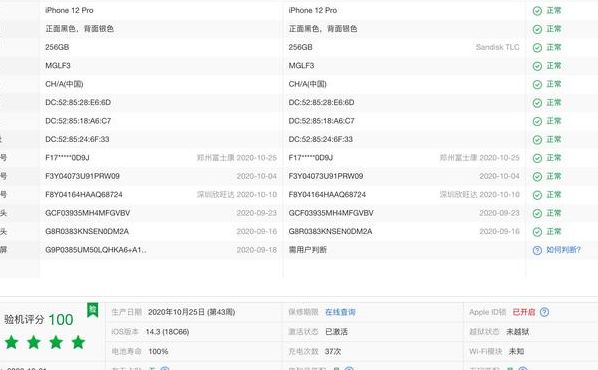Click activation status 已激活
598x370 pixels.
coord(336,332)
